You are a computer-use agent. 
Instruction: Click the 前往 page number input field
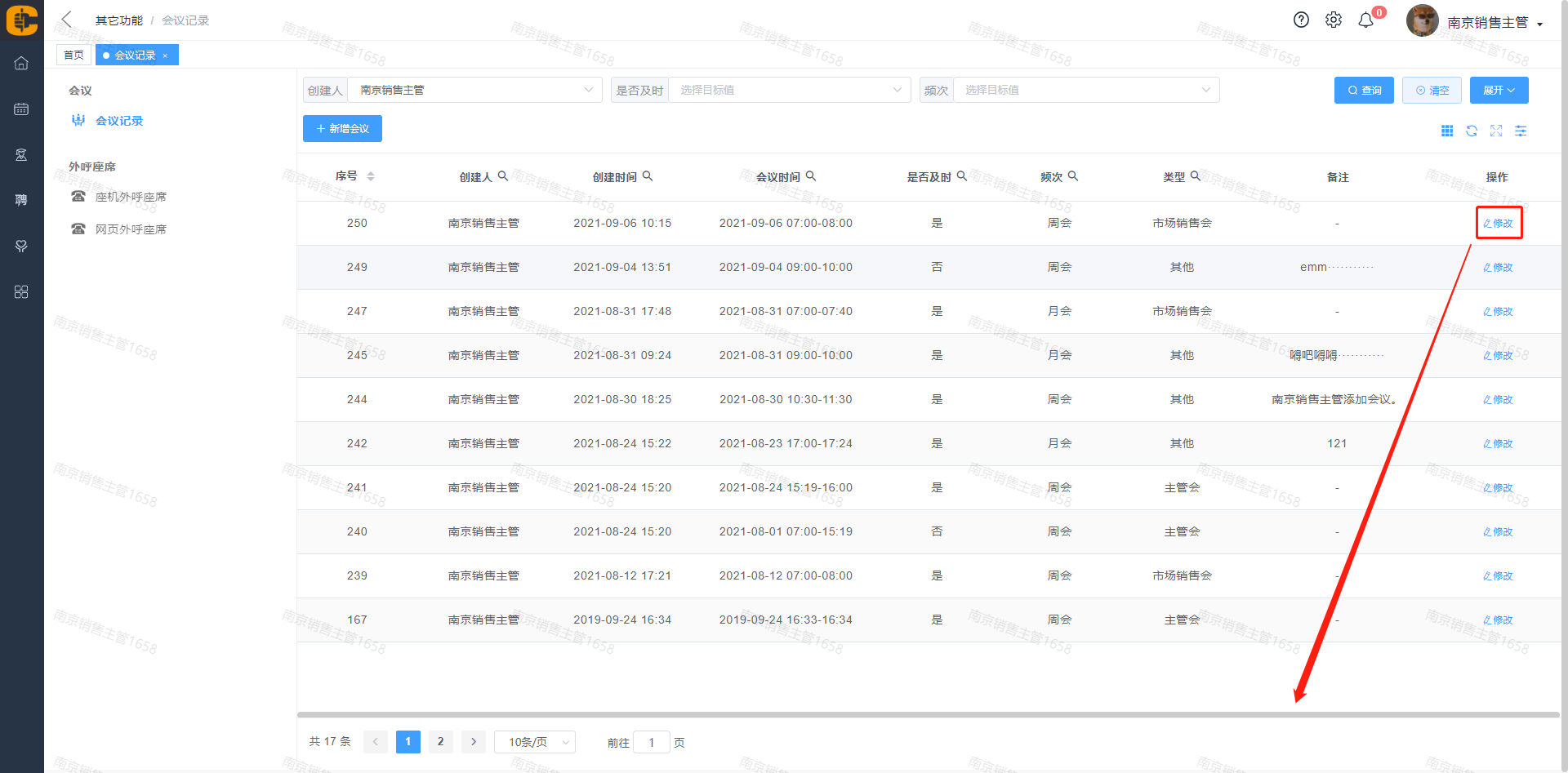(652, 742)
